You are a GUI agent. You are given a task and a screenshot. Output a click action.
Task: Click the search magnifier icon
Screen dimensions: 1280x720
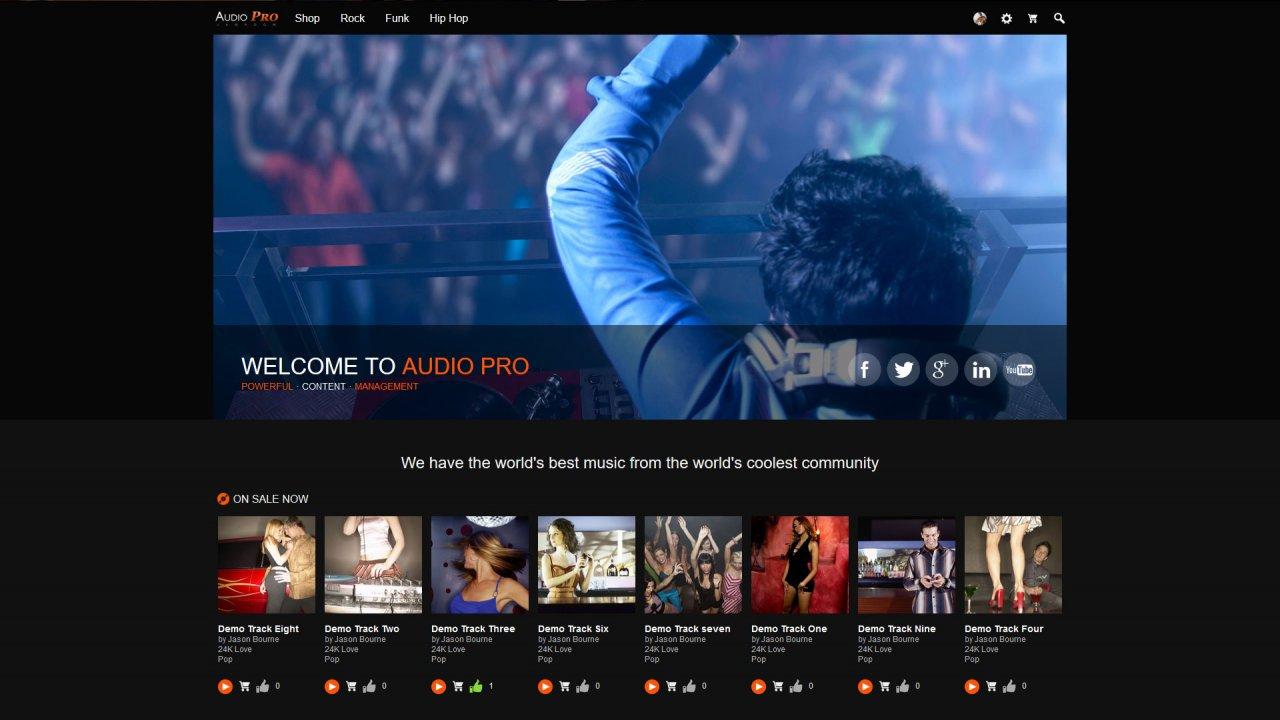point(1059,18)
